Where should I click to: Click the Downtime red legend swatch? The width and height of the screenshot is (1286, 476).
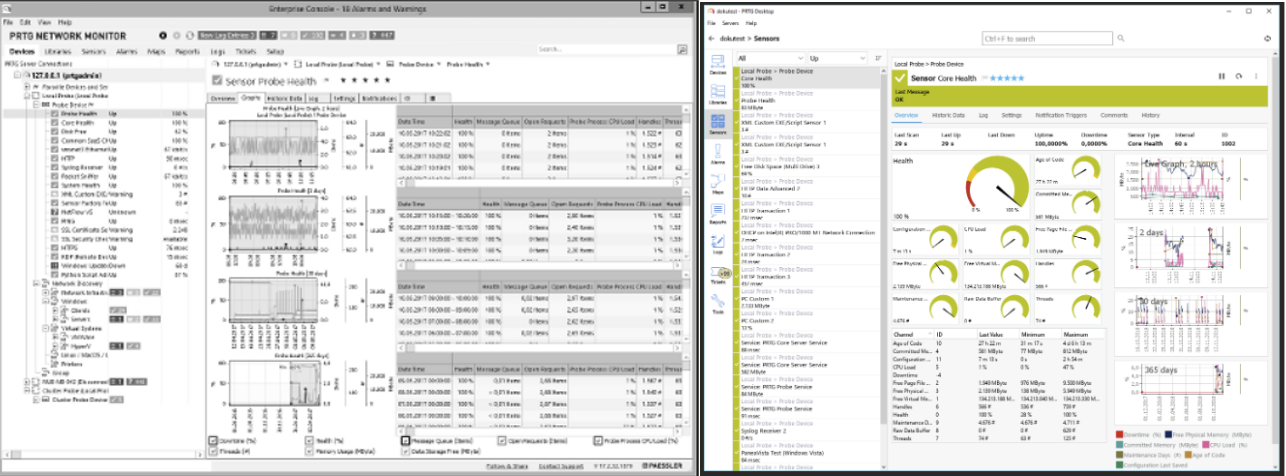(x=1119, y=434)
